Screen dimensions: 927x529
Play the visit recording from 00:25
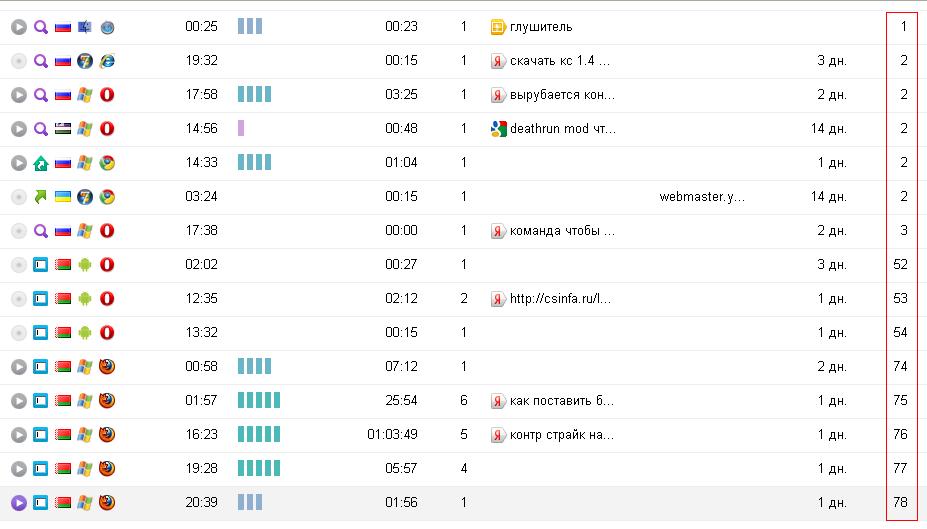tap(18, 27)
